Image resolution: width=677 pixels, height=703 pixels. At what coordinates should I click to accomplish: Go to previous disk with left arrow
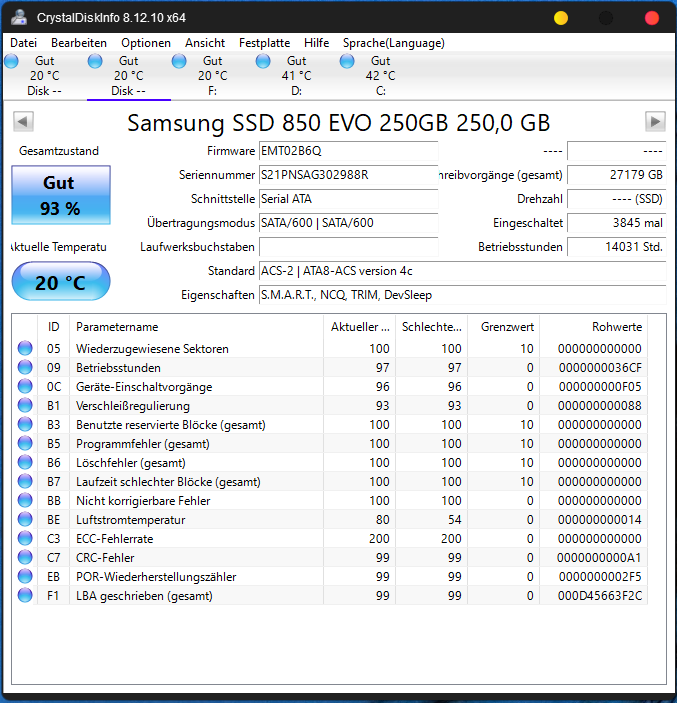pos(23,122)
